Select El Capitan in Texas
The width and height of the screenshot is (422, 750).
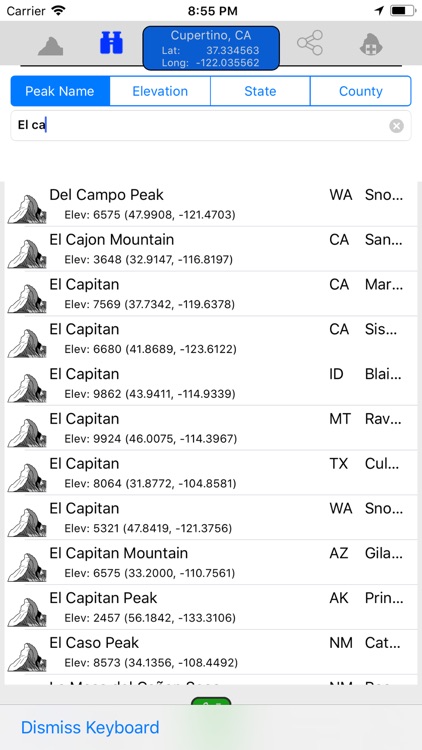click(x=211, y=473)
